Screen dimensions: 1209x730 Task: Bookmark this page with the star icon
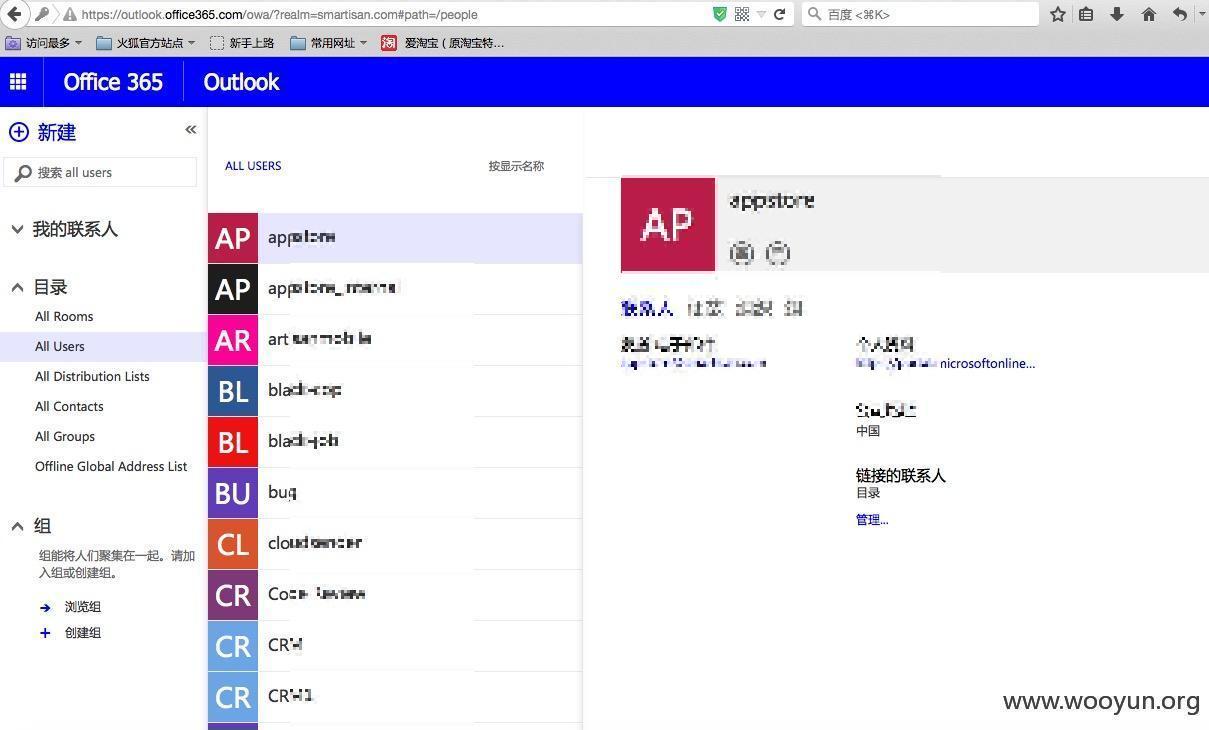[x=1058, y=14]
